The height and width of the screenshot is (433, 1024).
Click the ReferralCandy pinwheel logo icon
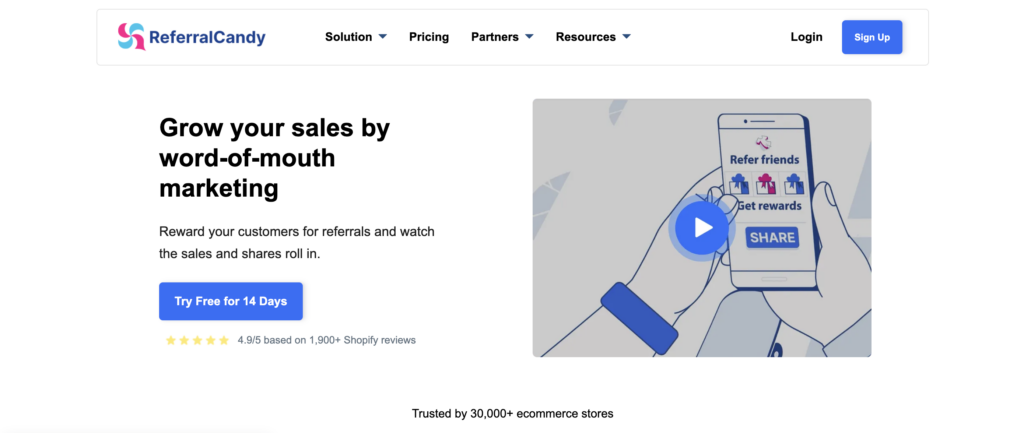pyautogui.click(x=131, y=37)
